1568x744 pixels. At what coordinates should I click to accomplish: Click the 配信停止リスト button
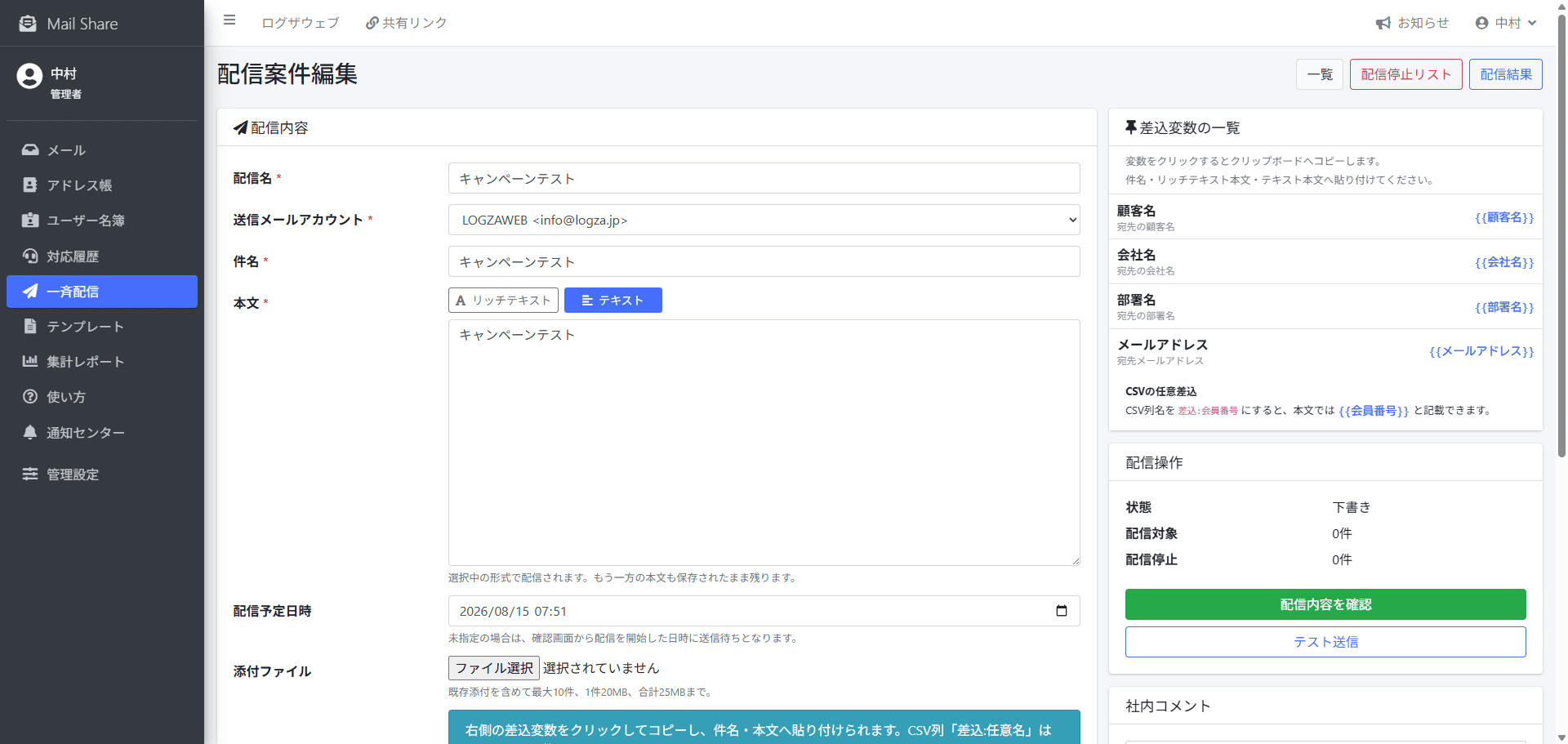click(1406, 74)
